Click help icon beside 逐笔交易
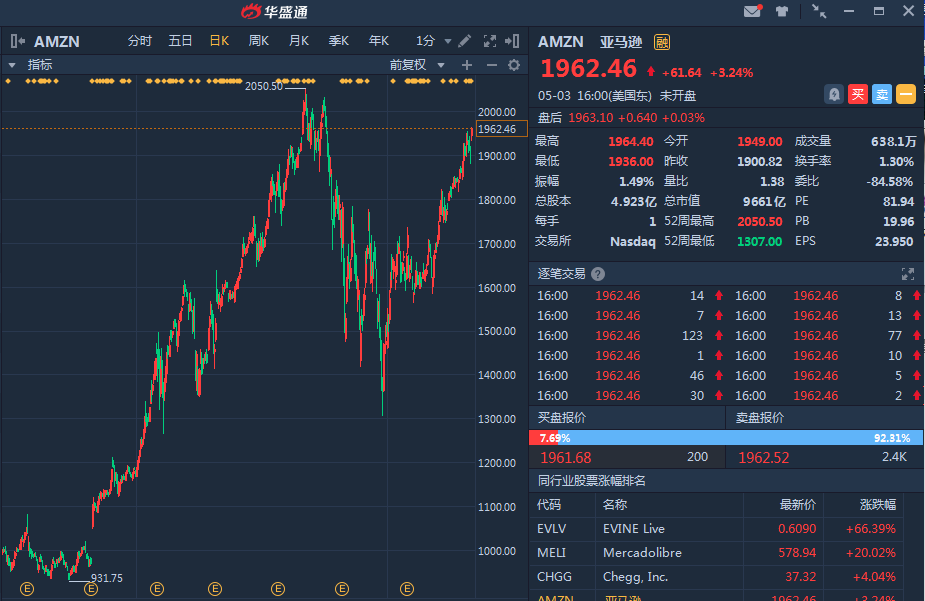 coord(598,273)
